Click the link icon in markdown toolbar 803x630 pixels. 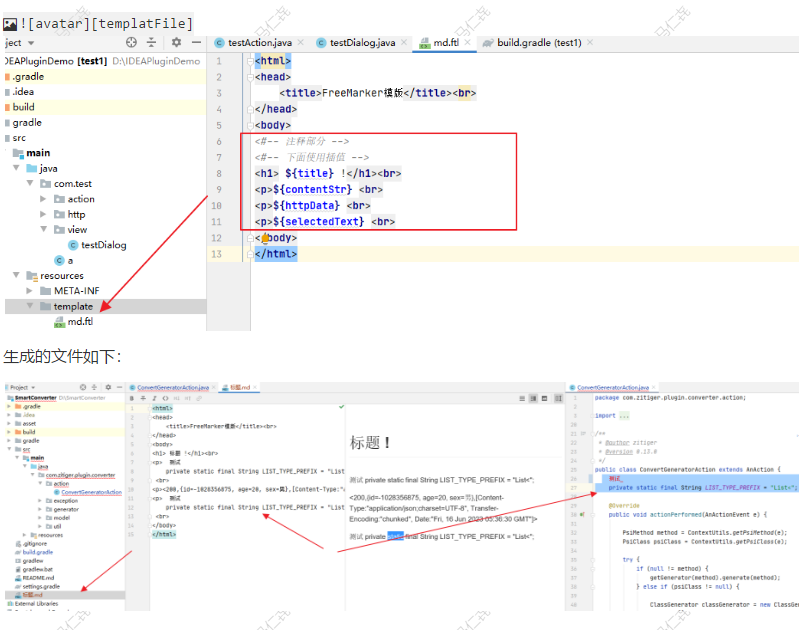pos(199,398)
